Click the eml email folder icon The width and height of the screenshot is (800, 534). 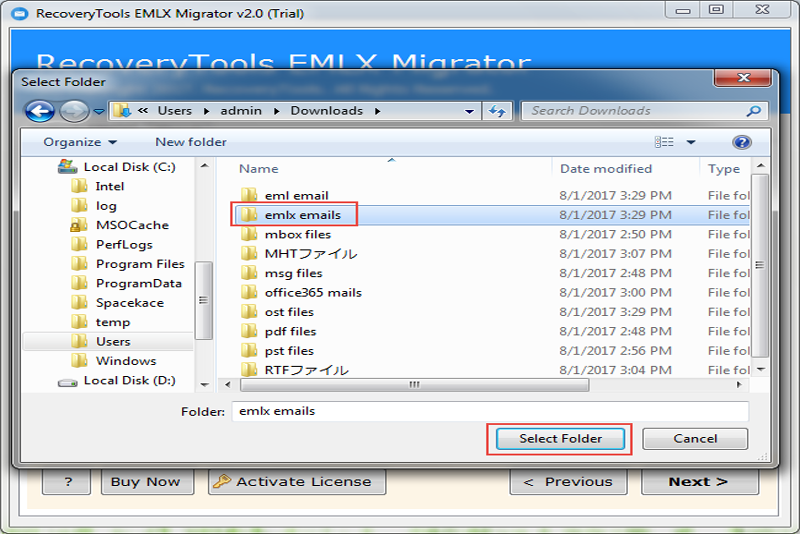(249, 194)
